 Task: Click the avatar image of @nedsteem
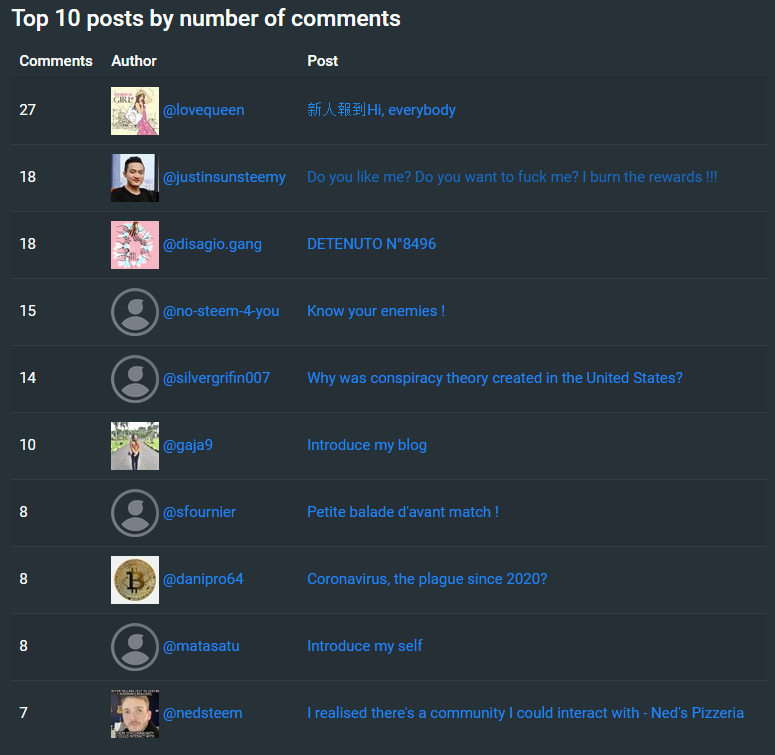point(134,713)
